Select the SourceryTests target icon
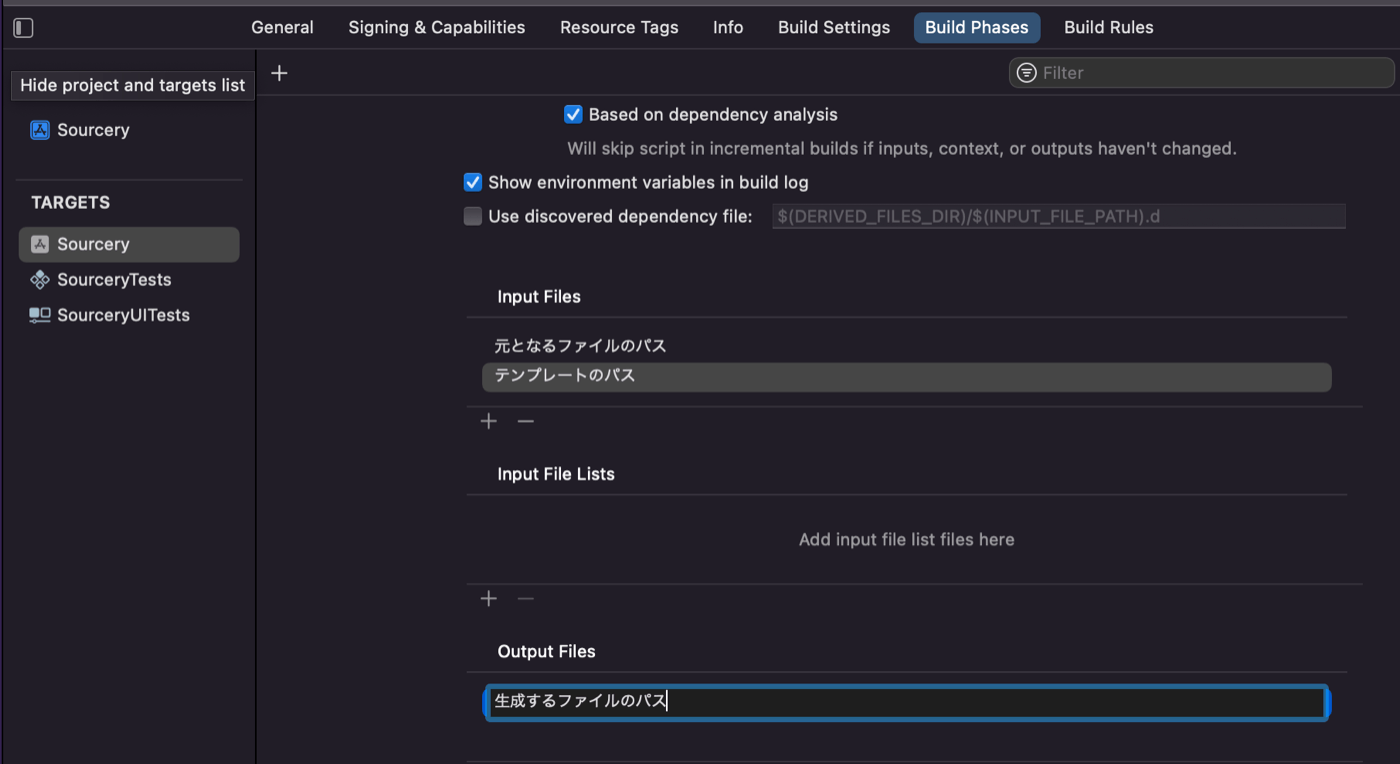Image resolution: width=1400 pixels, height=764 pixels. click(x=40, y=280)
